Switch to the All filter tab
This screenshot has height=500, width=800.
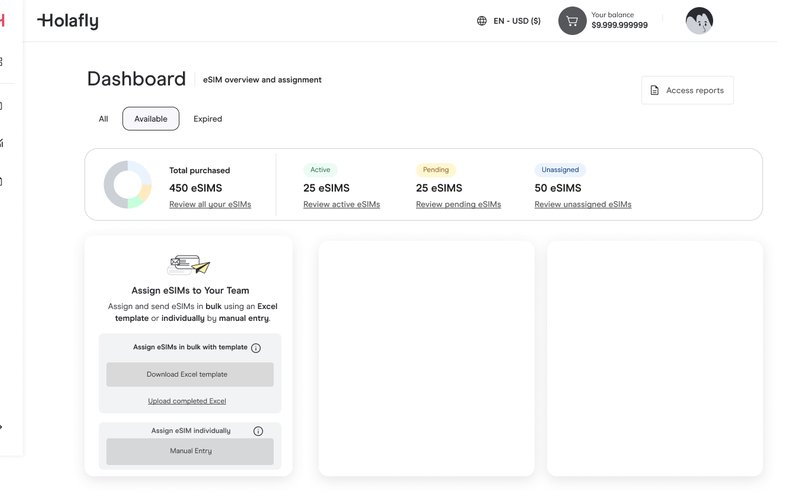tap(103, 119)
